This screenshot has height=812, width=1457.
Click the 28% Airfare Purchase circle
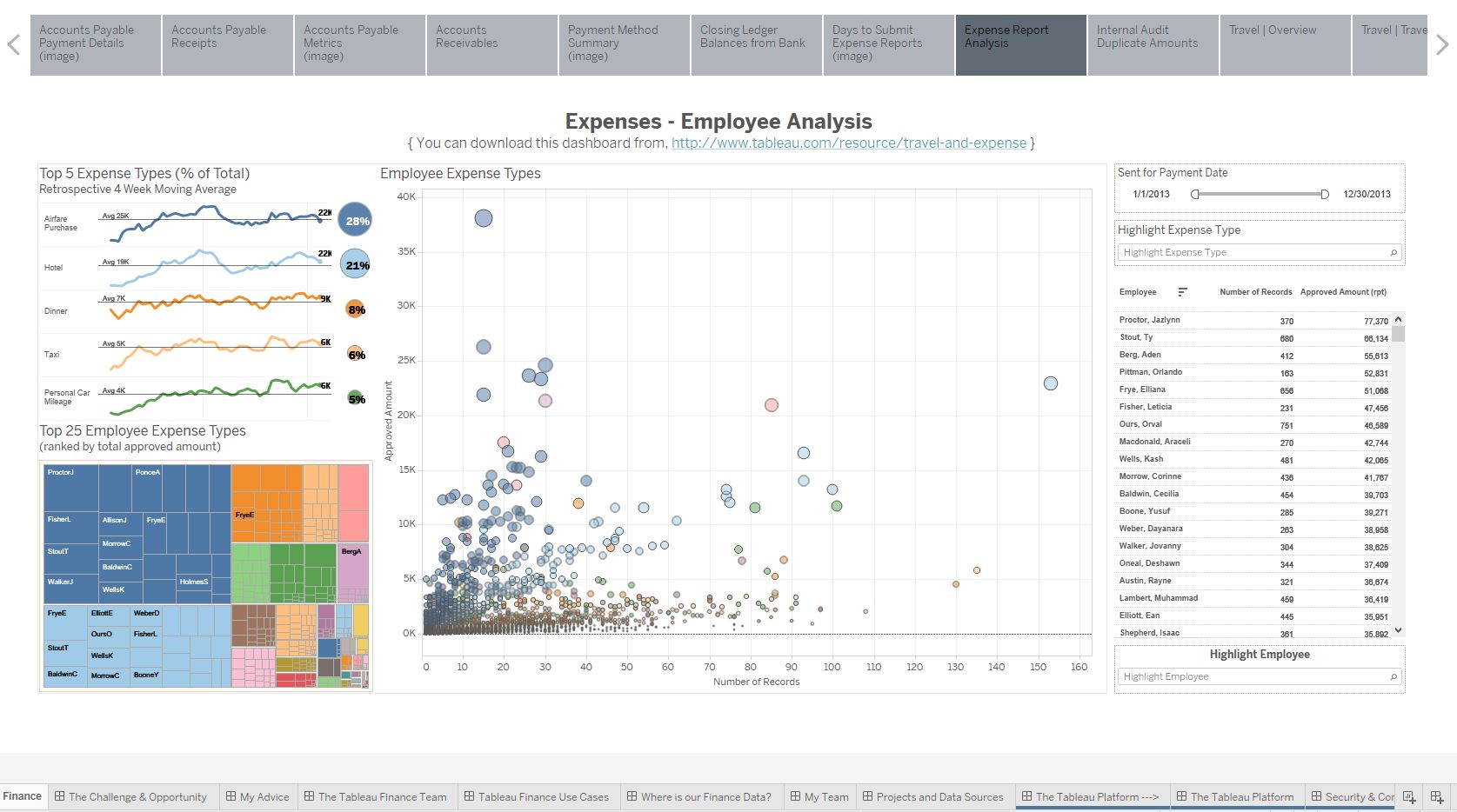355,221
